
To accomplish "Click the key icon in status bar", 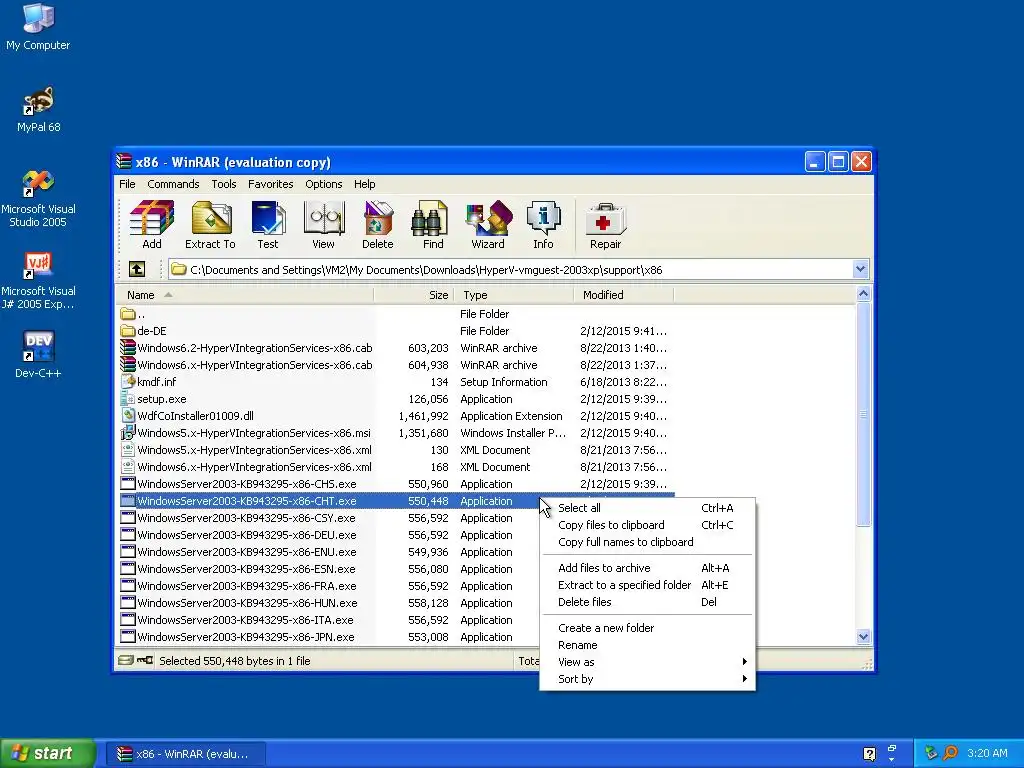I will (145, 660).
